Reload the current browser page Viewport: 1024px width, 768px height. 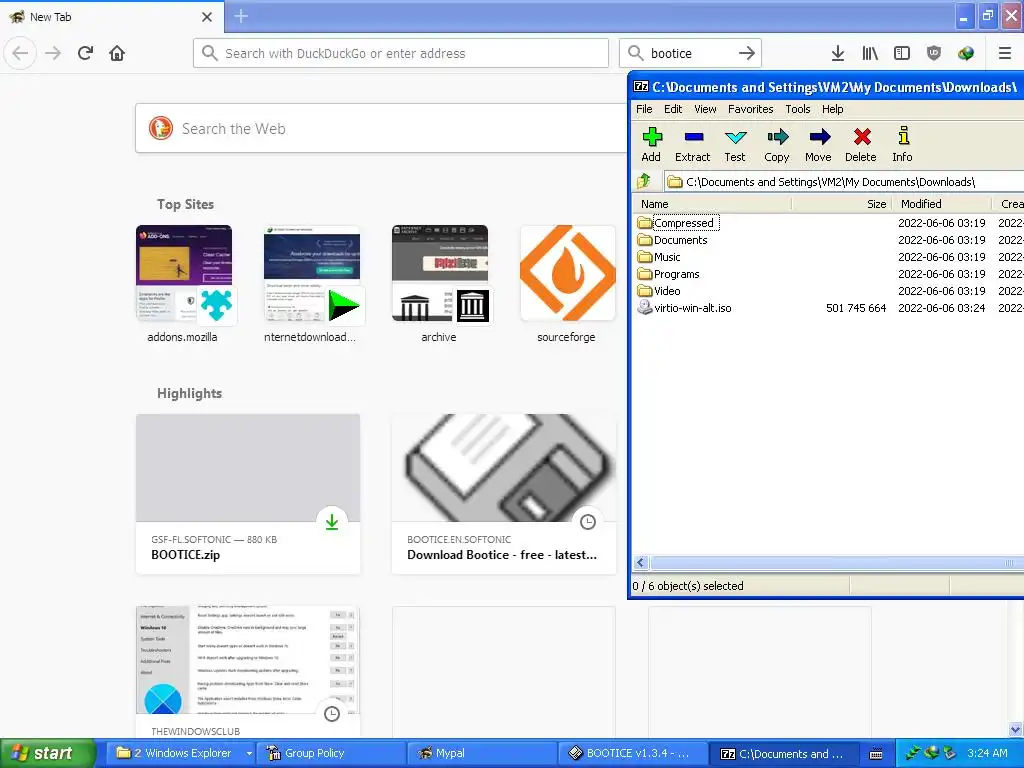pyautogui.click(x=85, y=53)
